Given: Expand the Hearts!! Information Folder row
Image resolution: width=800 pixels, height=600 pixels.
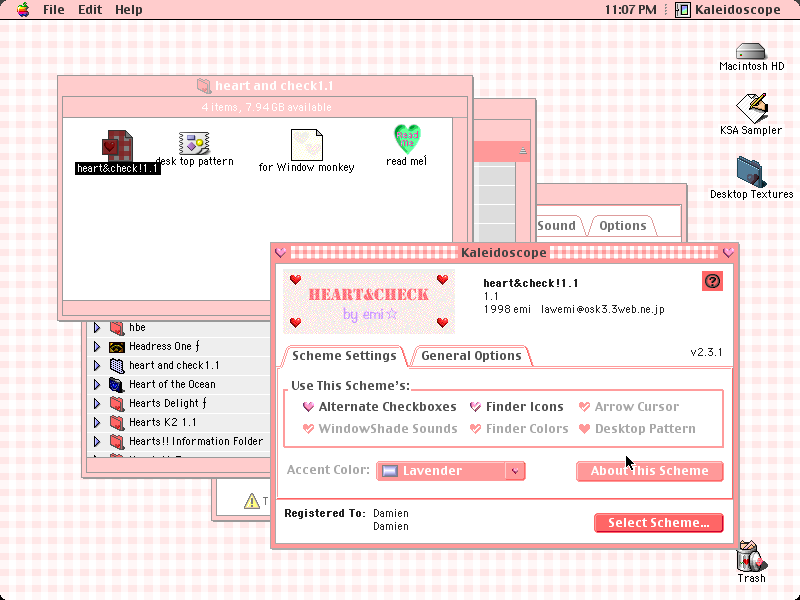Looking at the screenshot, I should click(x=97, y=441).
